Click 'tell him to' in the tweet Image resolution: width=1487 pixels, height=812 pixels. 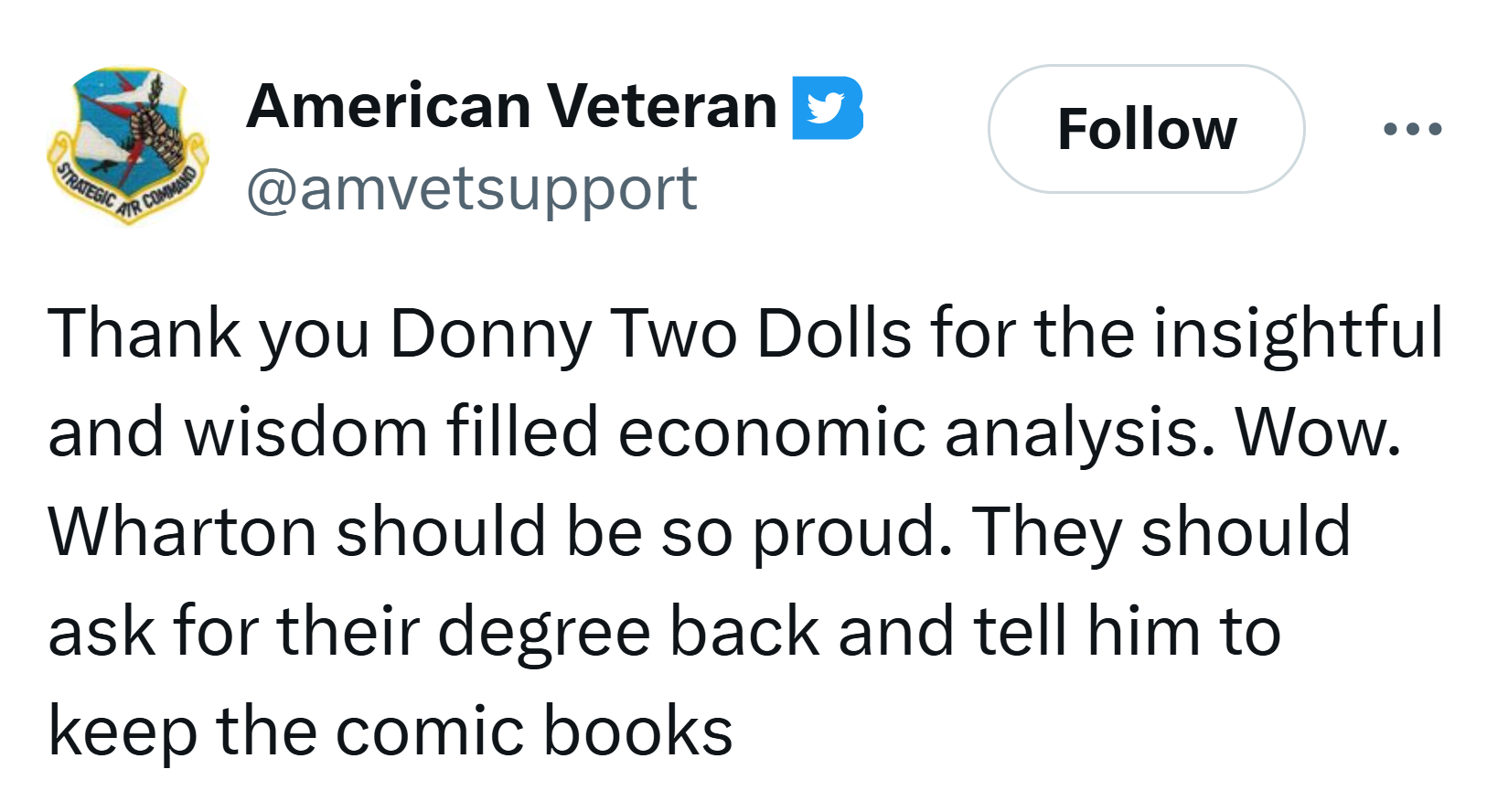click(1127, 632)
